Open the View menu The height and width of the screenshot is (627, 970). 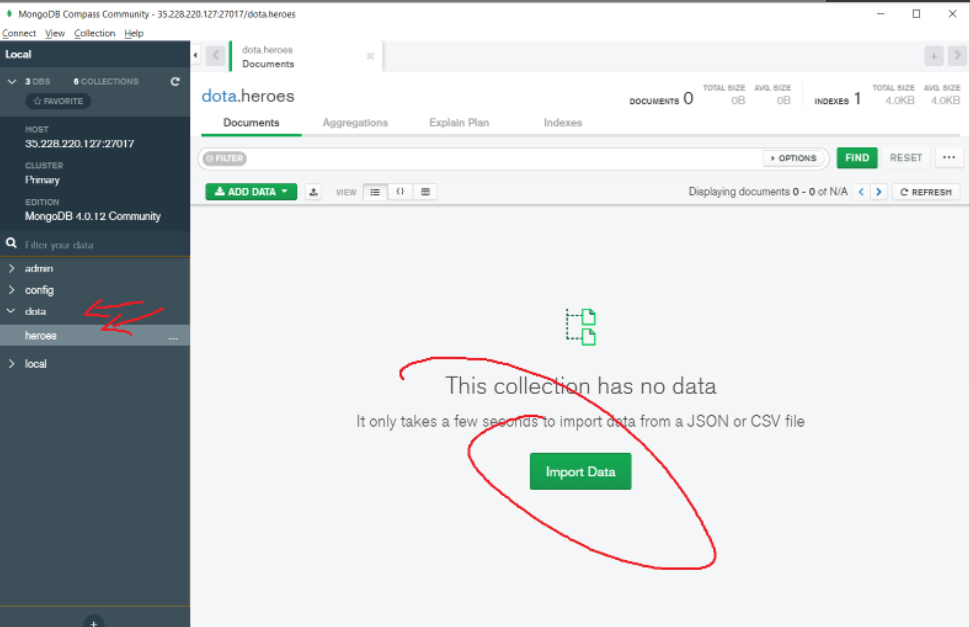tap(54, 33)
